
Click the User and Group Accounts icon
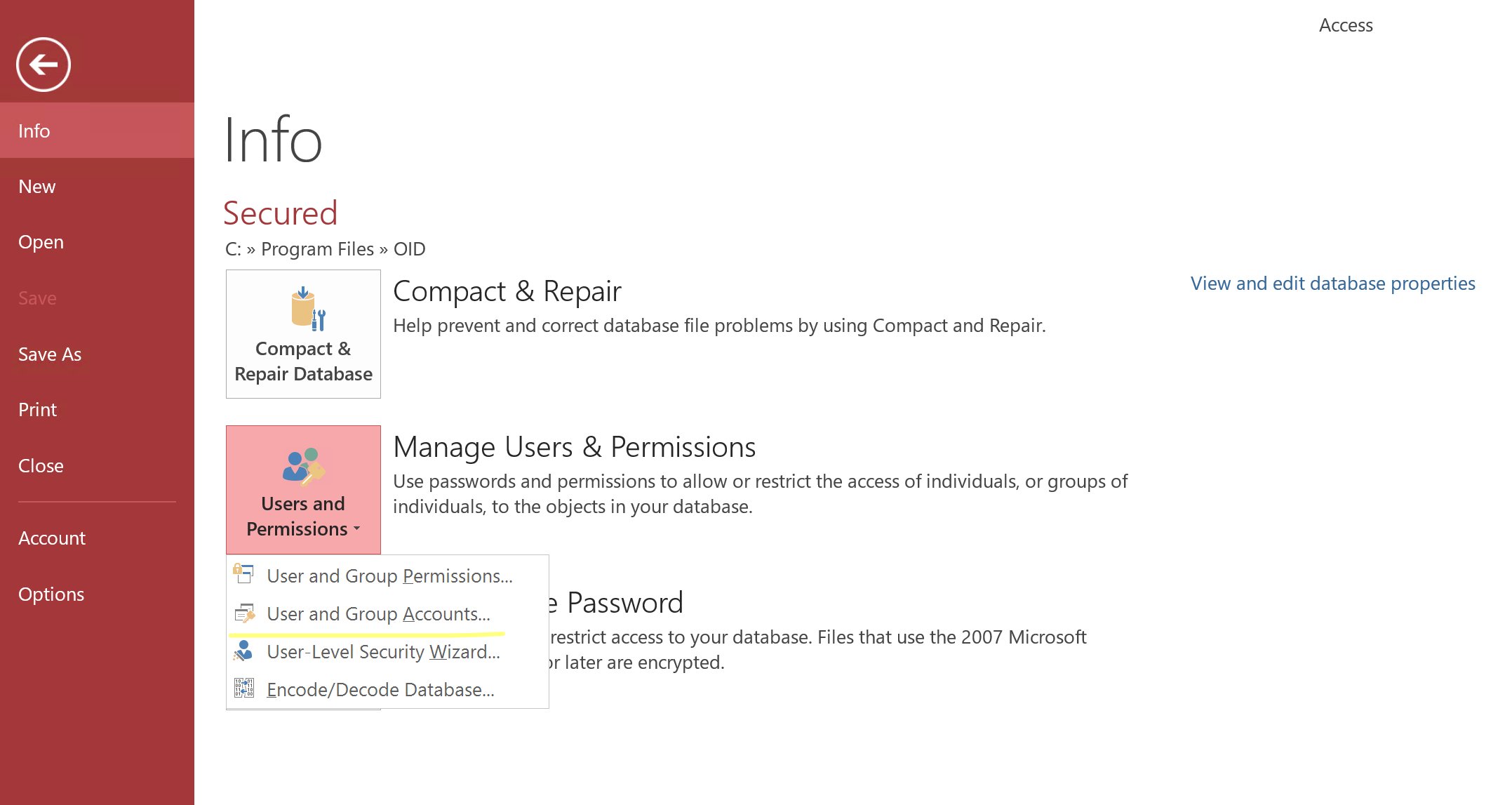coord(243,613)
